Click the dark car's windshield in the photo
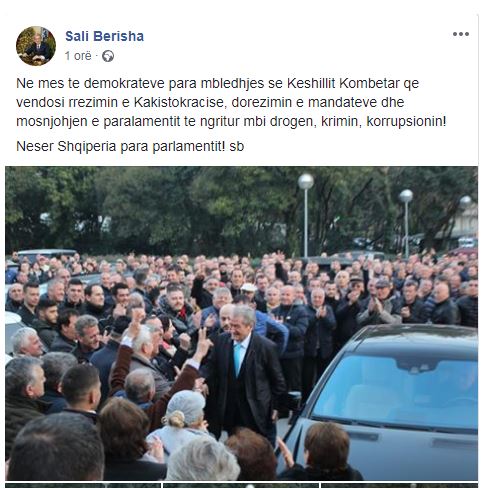This screenshot has height=490, width=487. 397,392
